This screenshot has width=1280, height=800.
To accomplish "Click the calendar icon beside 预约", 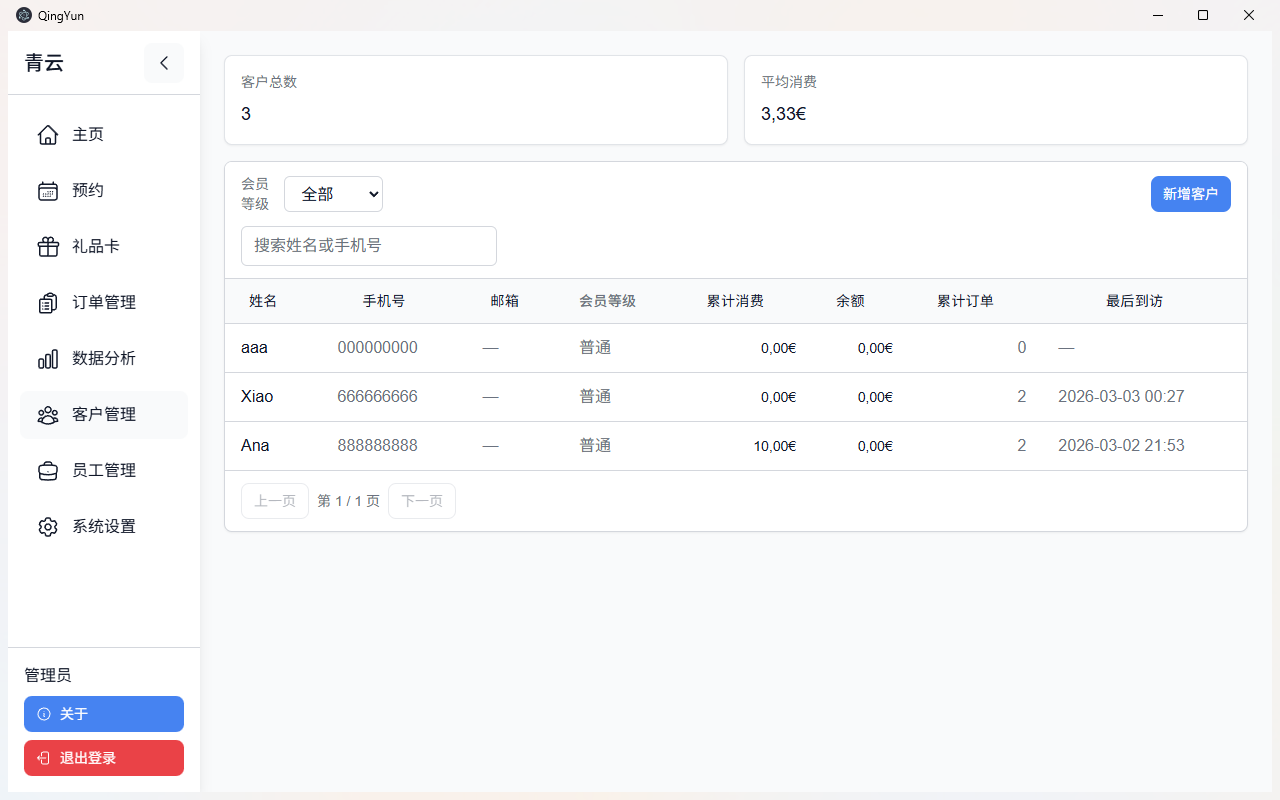I will tap(48, 191).
